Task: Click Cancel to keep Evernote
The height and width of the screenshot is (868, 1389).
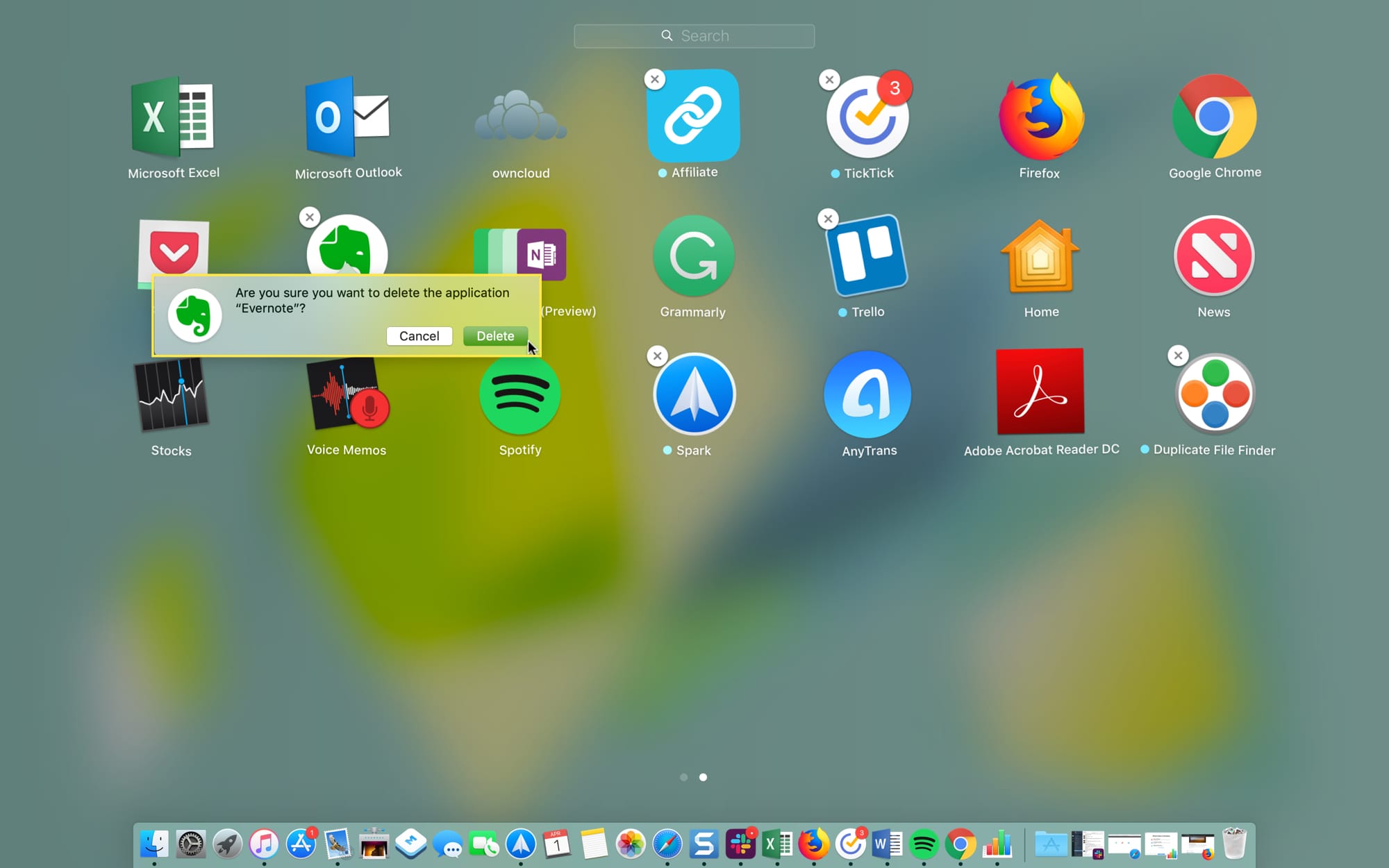Action: [419, 336]
